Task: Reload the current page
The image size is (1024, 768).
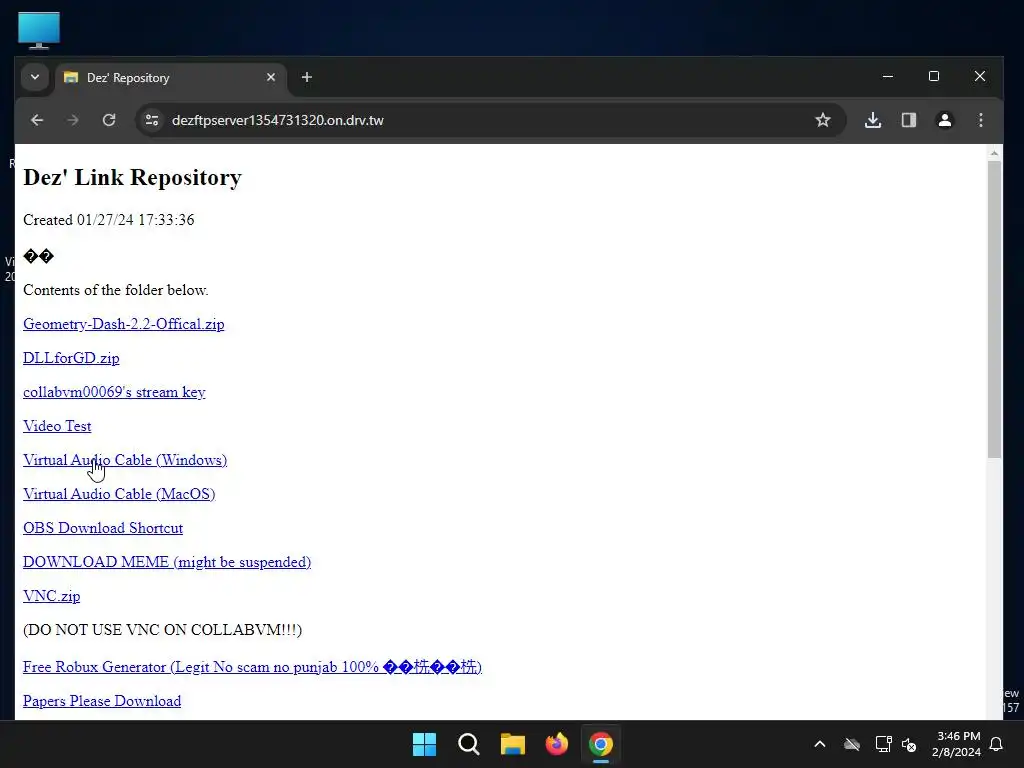Action: point(109,120)
